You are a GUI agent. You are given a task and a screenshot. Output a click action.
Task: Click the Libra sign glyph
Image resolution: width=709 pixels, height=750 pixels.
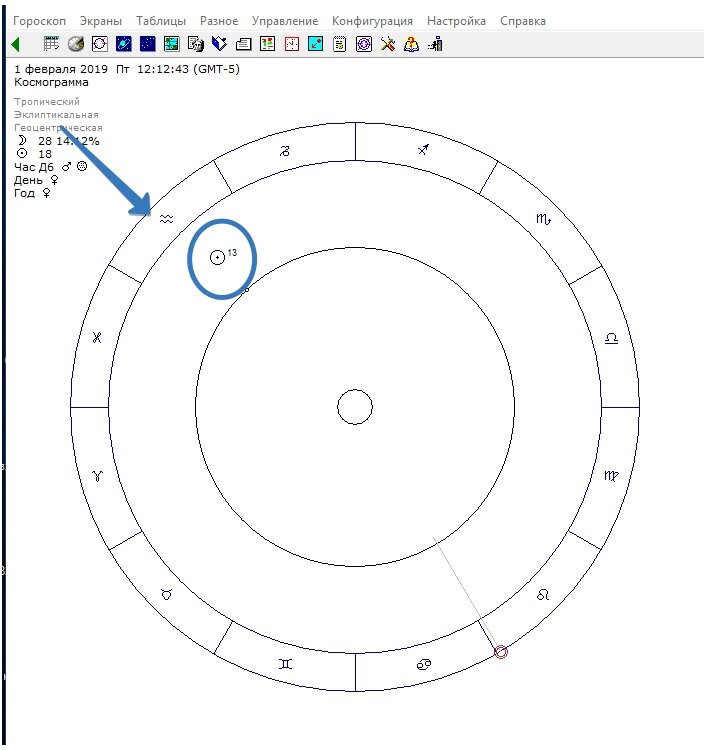611,339
